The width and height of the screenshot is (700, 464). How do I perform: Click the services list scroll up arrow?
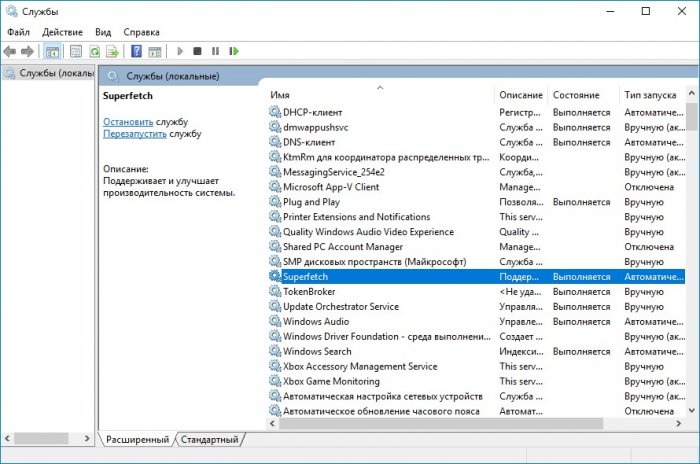[x=692, y=93]
